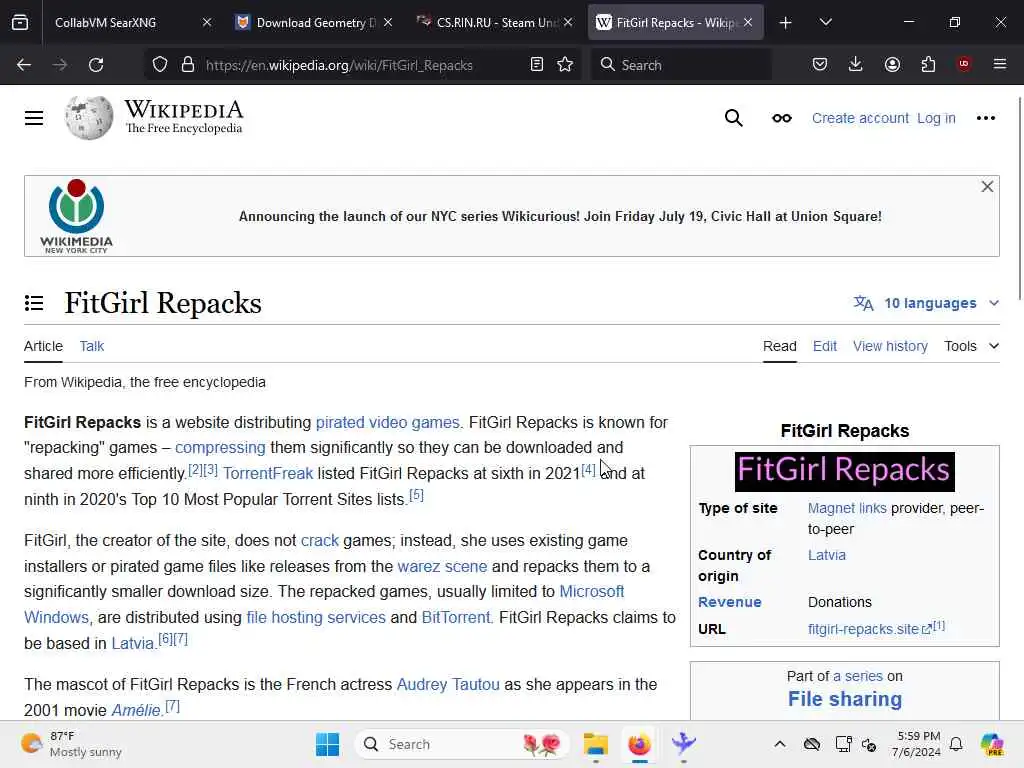Screen dimensions: 1024x768
Task: Close the CollabVM SearXNG tab
Action: point(207,23)
